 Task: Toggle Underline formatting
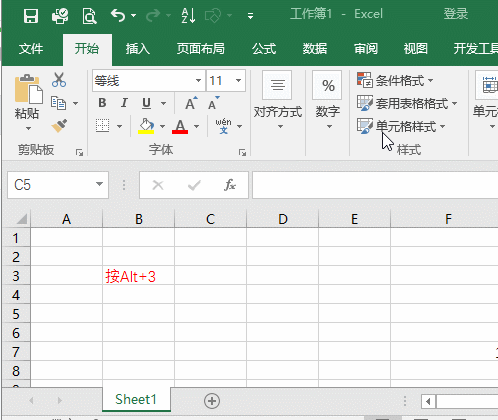coord(146,103)
